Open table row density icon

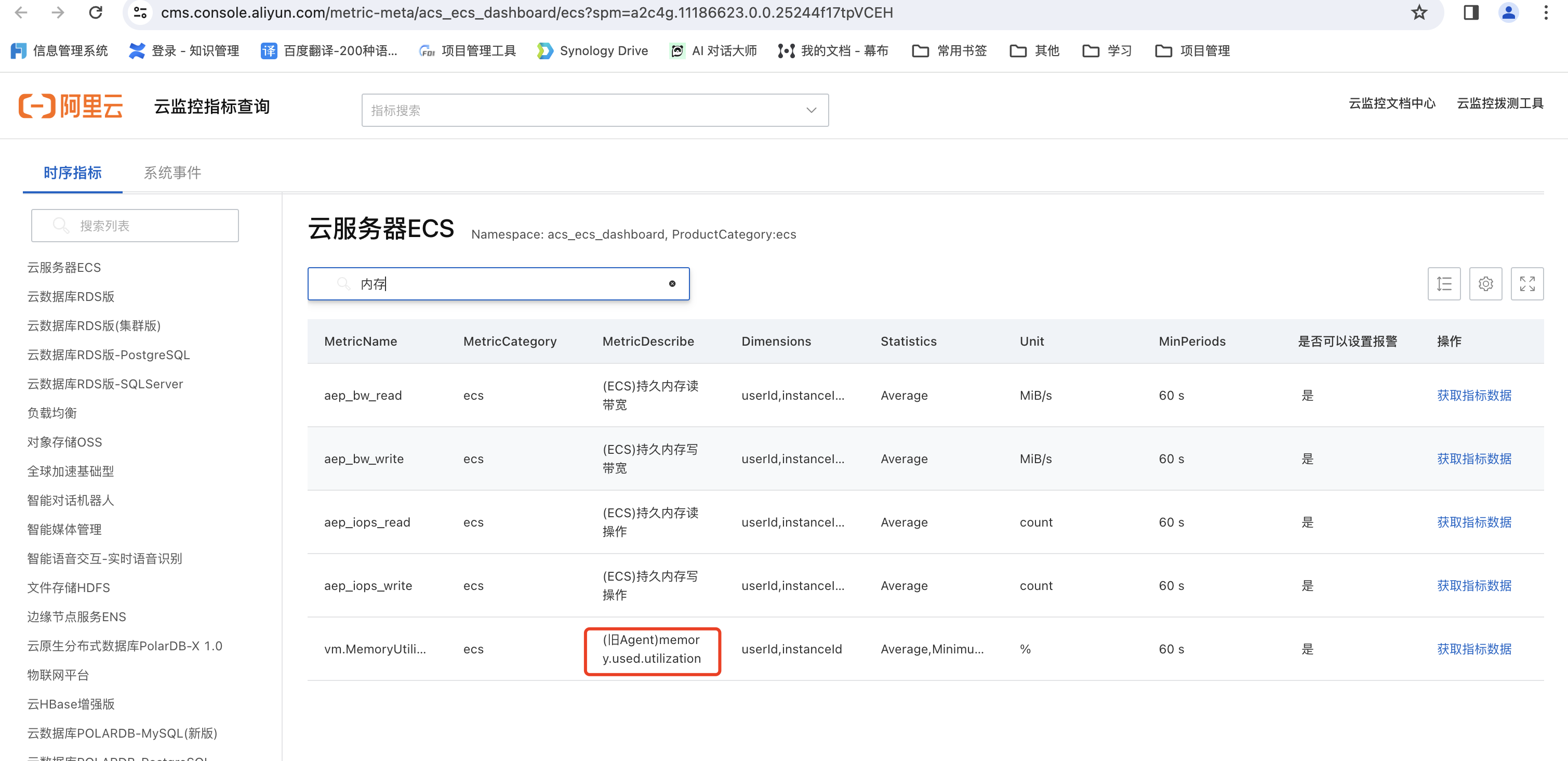click(x=1444, y=284)
